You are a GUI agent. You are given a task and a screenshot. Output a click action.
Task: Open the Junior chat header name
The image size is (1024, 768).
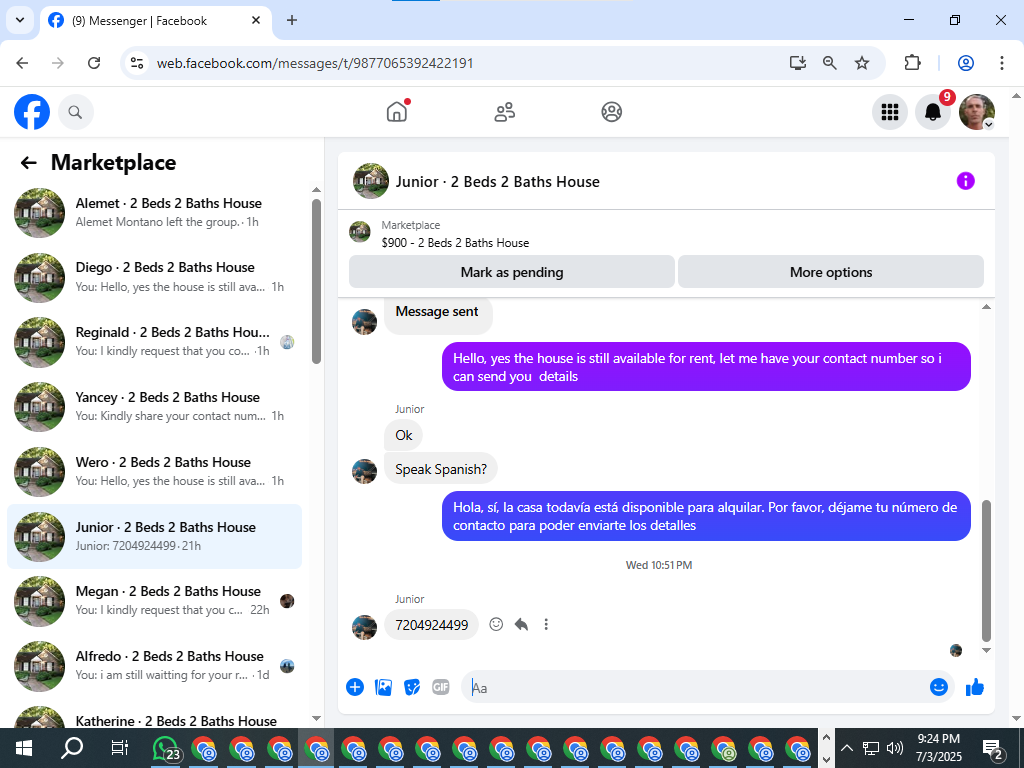pyautogui.click(x=497, y=182)
